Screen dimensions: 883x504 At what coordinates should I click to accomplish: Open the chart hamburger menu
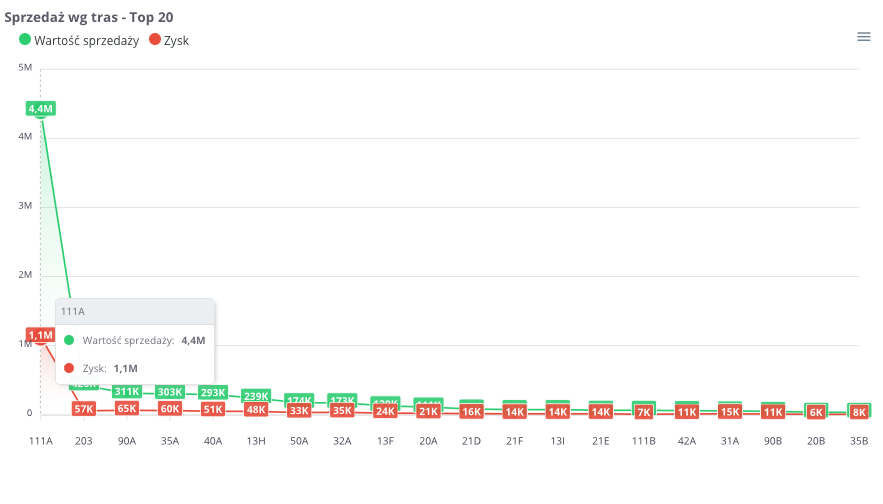click(x=864, y=37)
